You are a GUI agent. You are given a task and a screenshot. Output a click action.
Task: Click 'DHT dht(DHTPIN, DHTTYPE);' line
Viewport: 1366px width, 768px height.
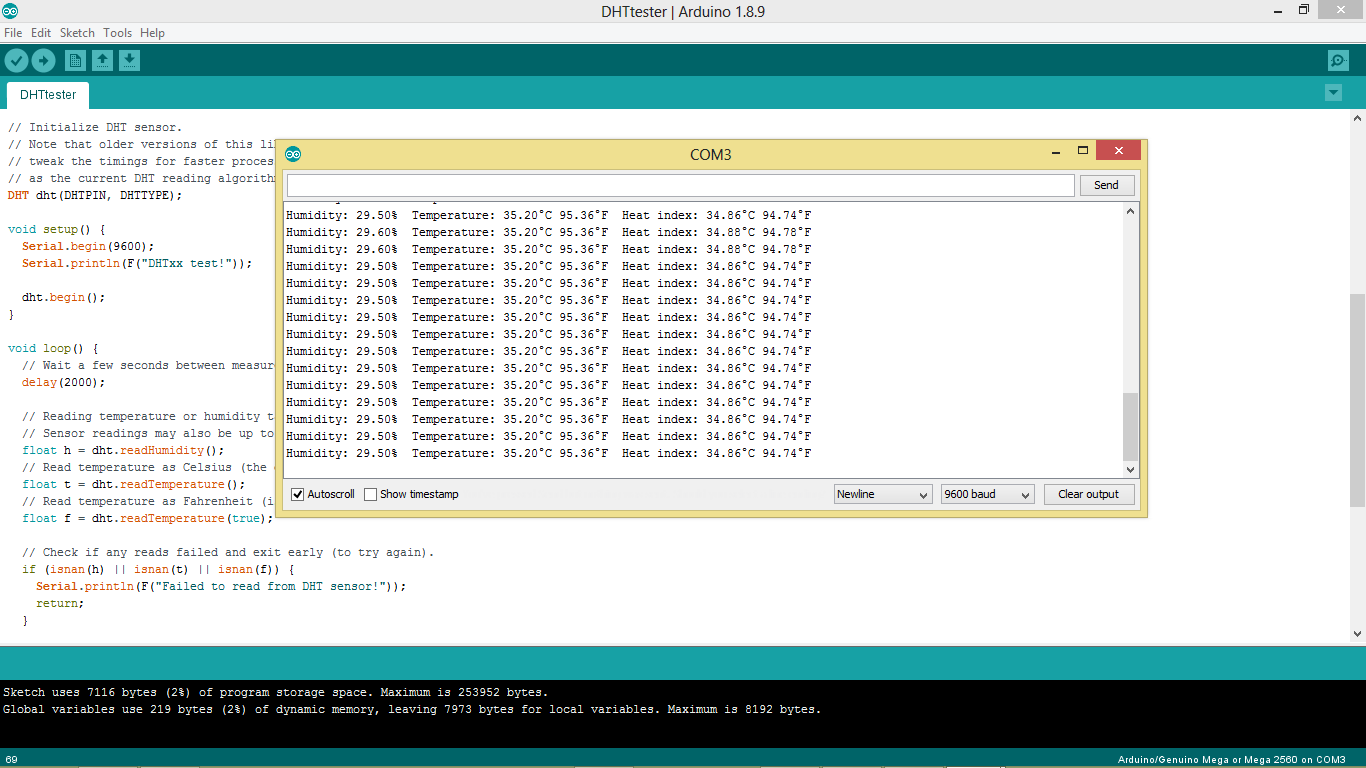[95, 195]
